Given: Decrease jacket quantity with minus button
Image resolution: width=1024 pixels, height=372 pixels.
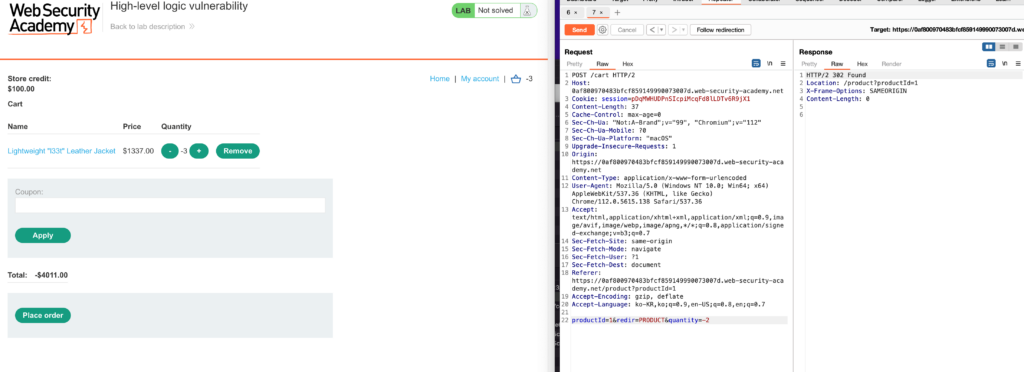Looking at the screenshot, I should (x=170, y=151).
